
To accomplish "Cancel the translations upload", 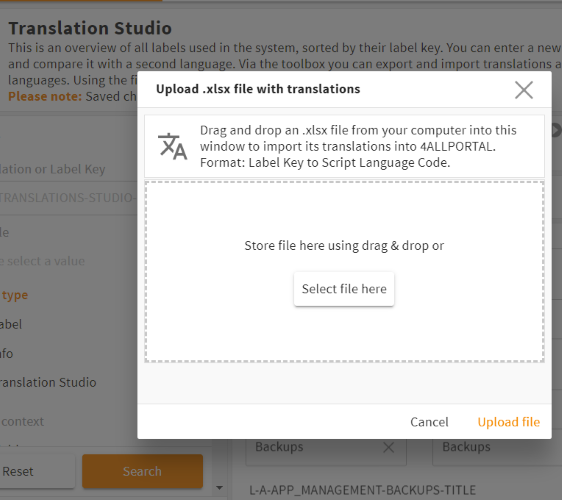I will (429, 422).
